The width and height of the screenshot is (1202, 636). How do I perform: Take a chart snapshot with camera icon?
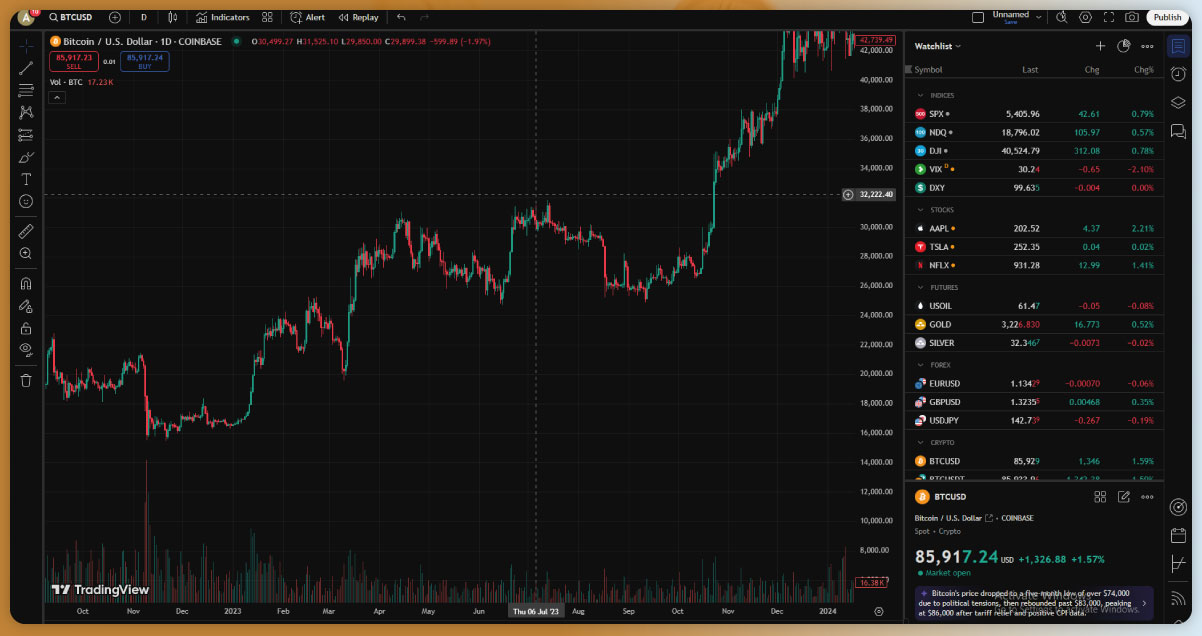[1131, 17]
